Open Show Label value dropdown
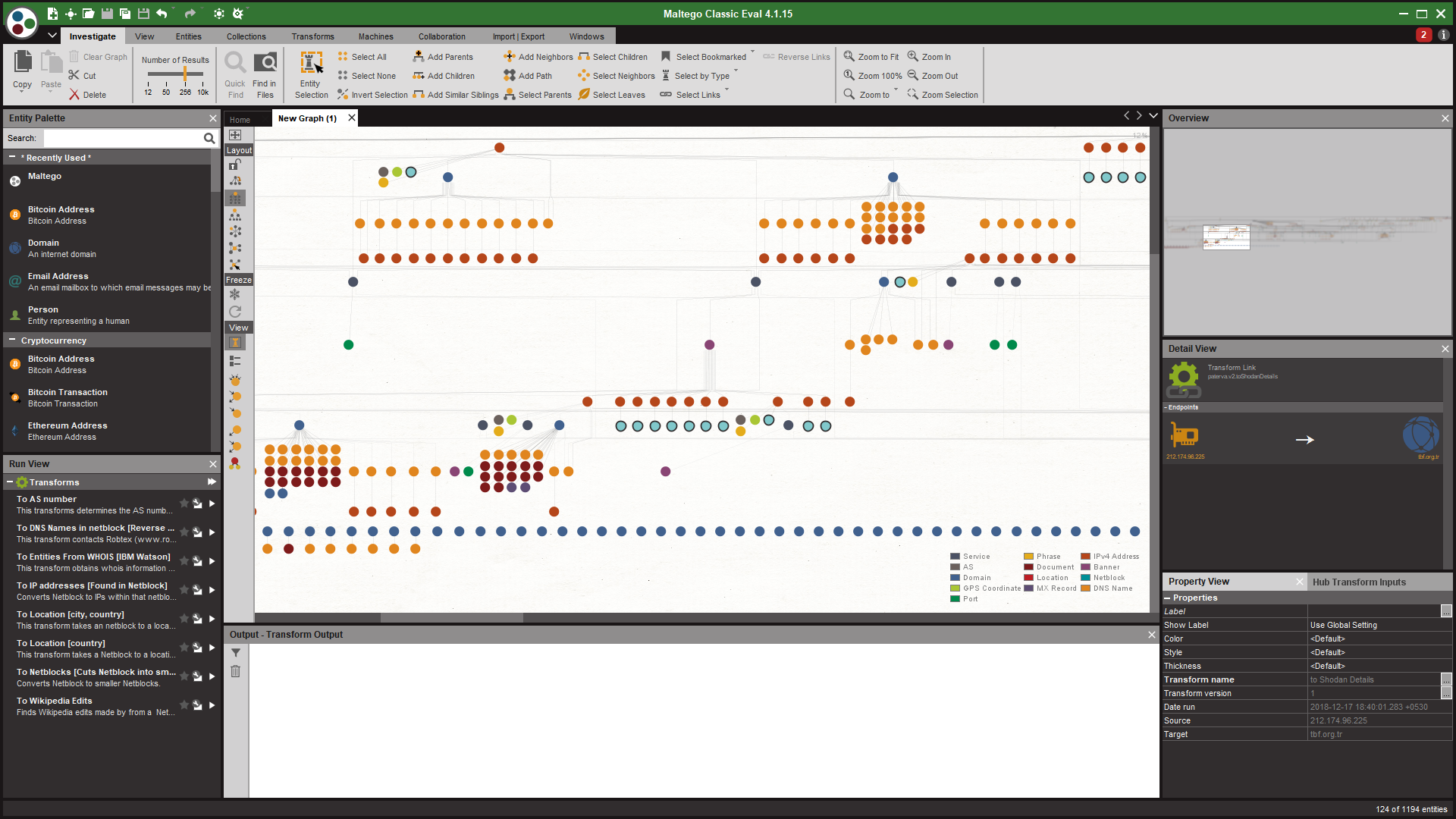1456x819 pixels. 1379,625
